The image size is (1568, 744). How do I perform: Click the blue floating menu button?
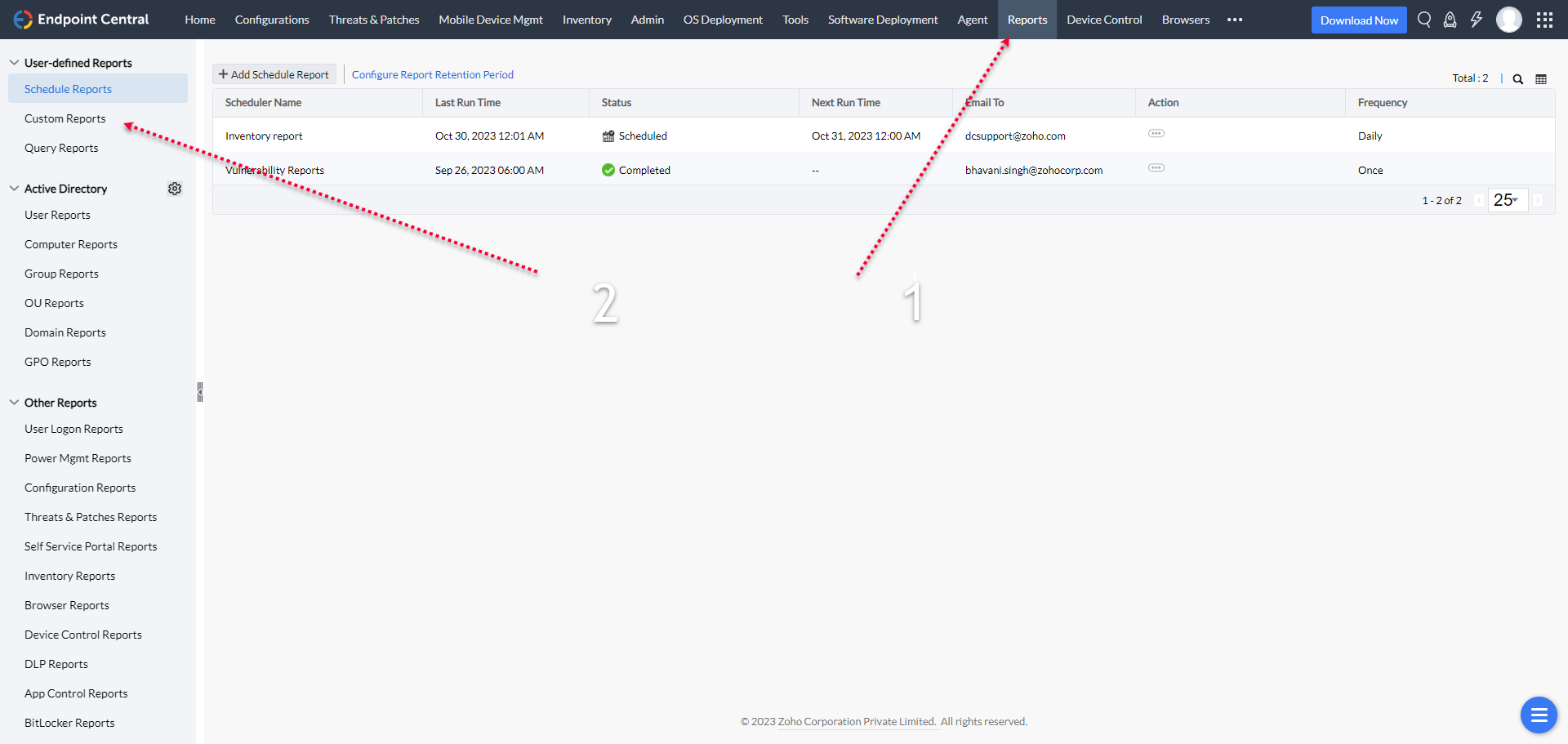click(1539, 715)
